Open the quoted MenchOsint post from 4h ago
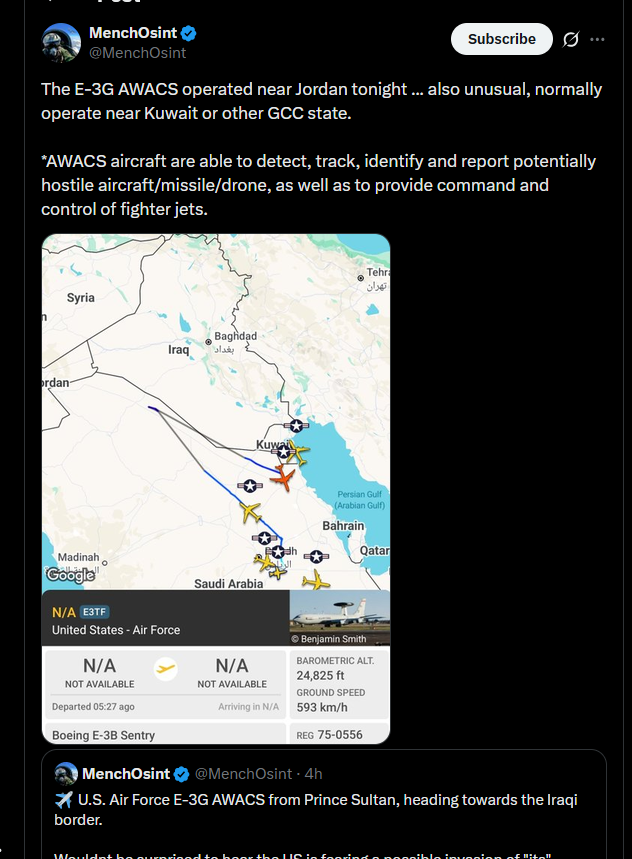The height and width of the screenshot is (859, 632). (324, 803)
